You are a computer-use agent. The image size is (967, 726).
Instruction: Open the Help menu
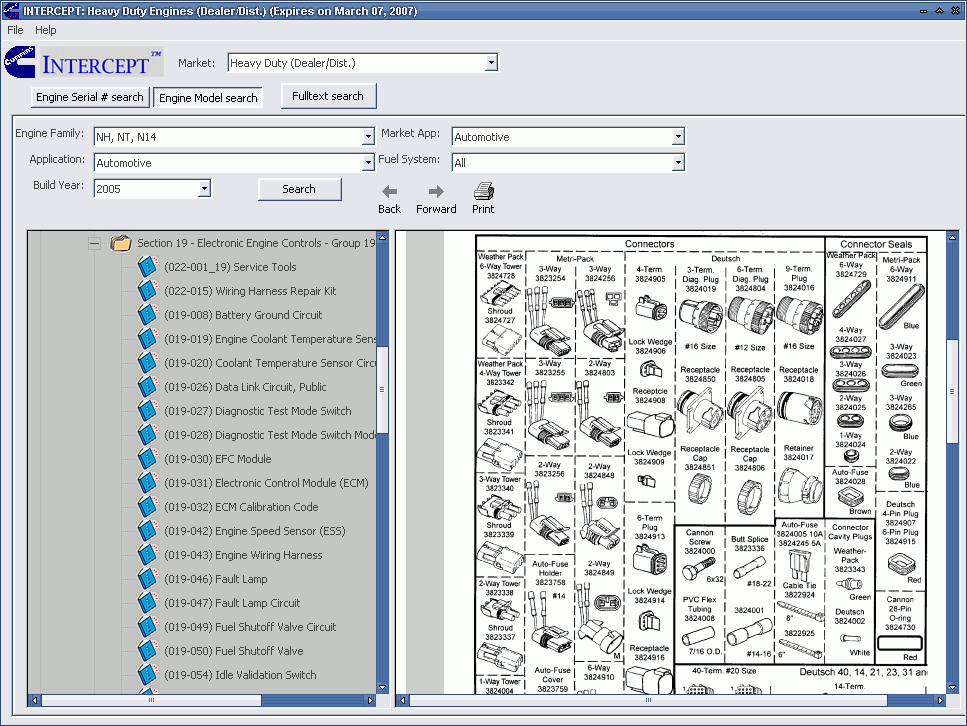pyautogui.click(x=46, y=30)
